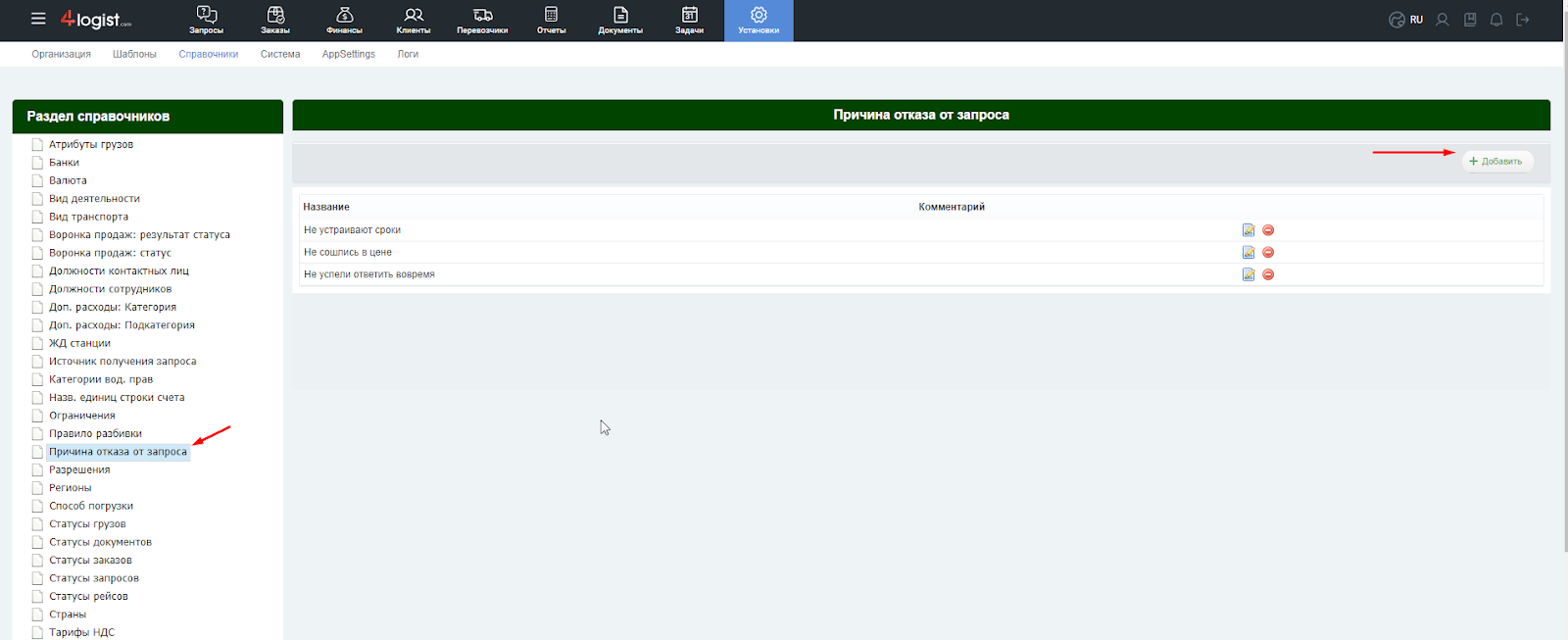The height and width of the screenshot is (640, 1568).
Task: Select Вид деятельности directory
Action: 94,199
